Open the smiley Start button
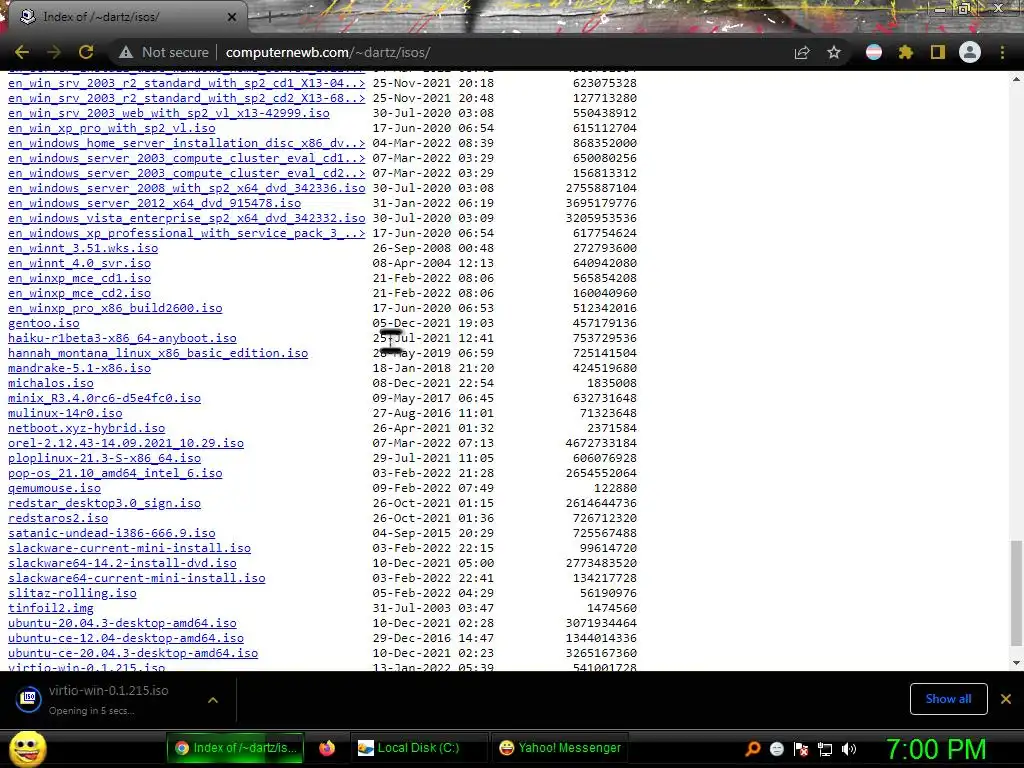This screenshot has height=768, width=1024. tap(27, 748)
